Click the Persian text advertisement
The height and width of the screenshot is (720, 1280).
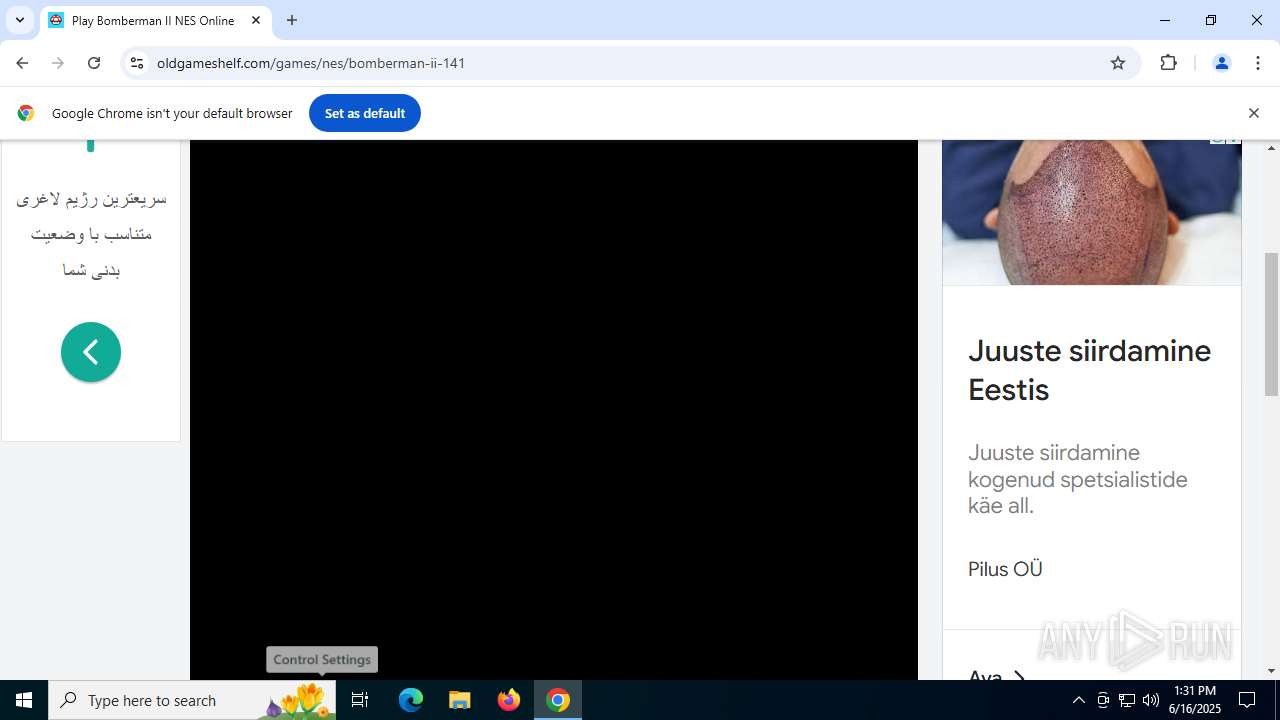(91, 234)
